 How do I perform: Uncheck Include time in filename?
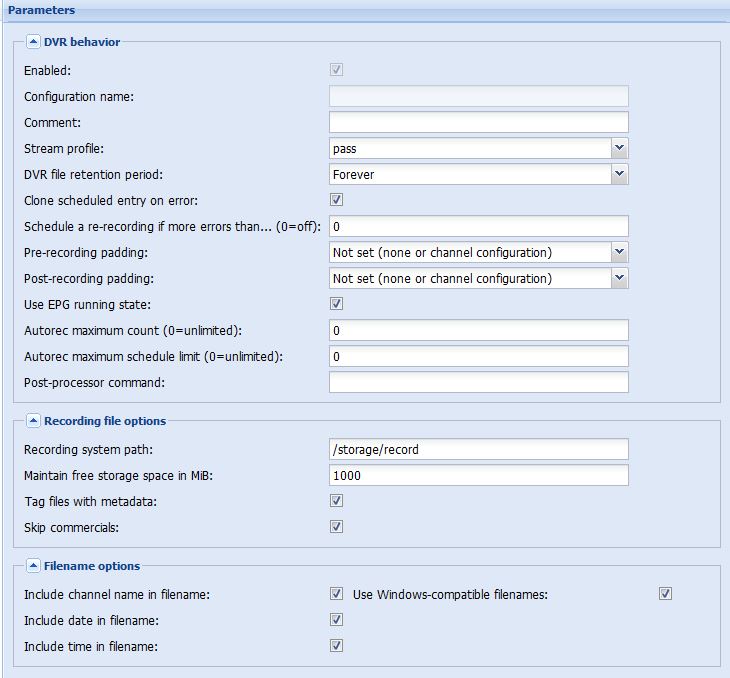click(x=337, y=646)
